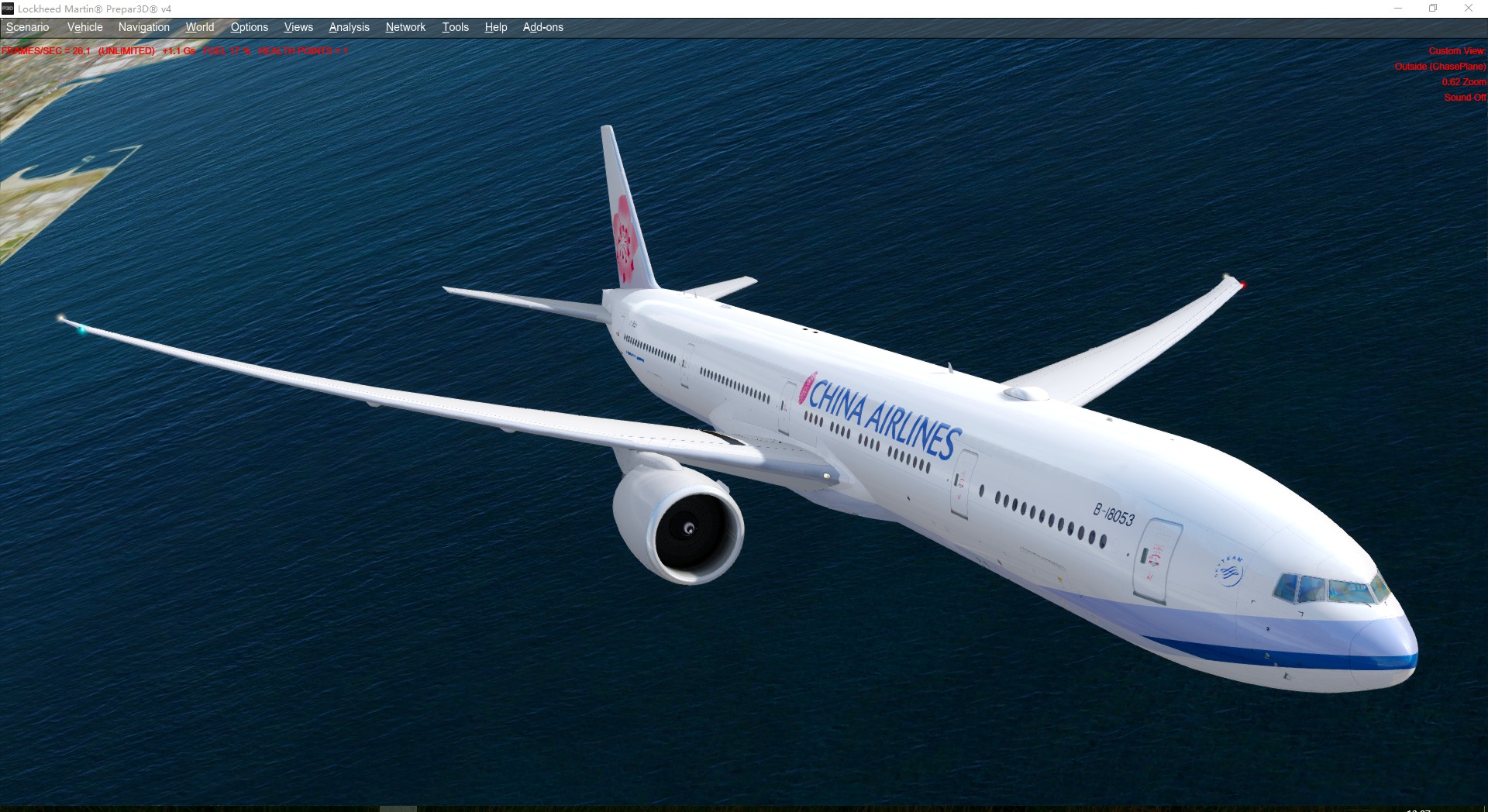
Task: Click the Prepar3D app icon in title bar
Action: pyautogui.click(x=8, y=9)
